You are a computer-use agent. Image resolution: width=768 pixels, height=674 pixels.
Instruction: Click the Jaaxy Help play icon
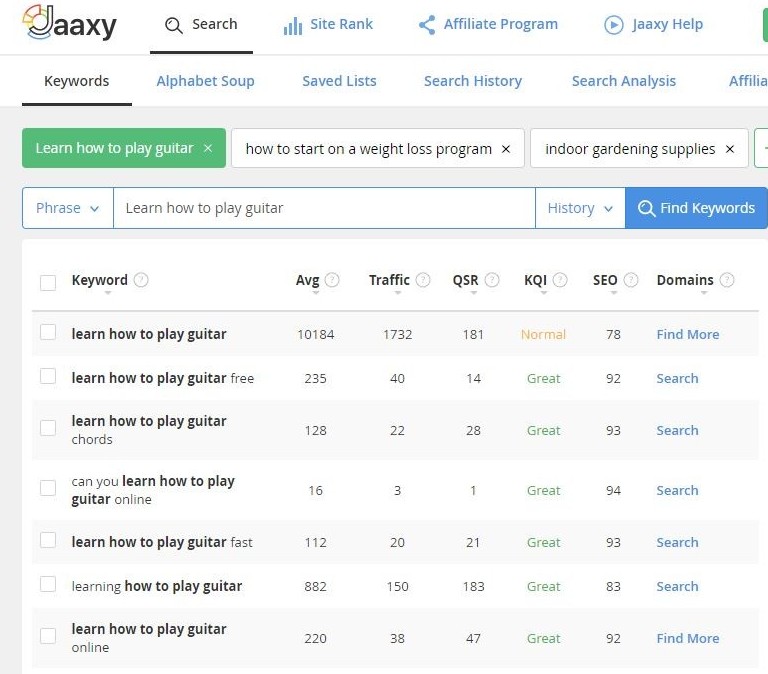pos(613,24)
